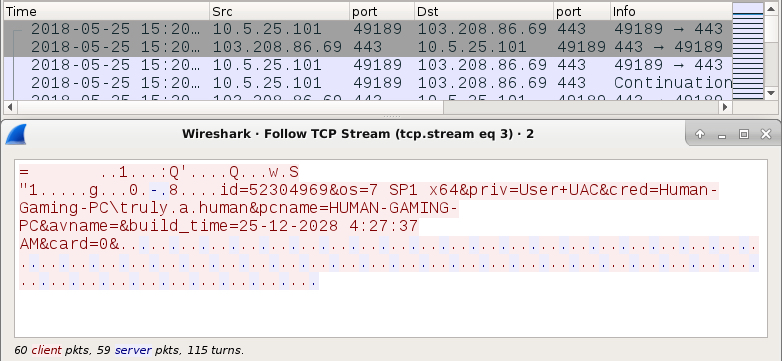Image resolution: width=782 pixels, height=361 pixels.
Task: Select first packet row 49189 → 443
Action: 368,29
